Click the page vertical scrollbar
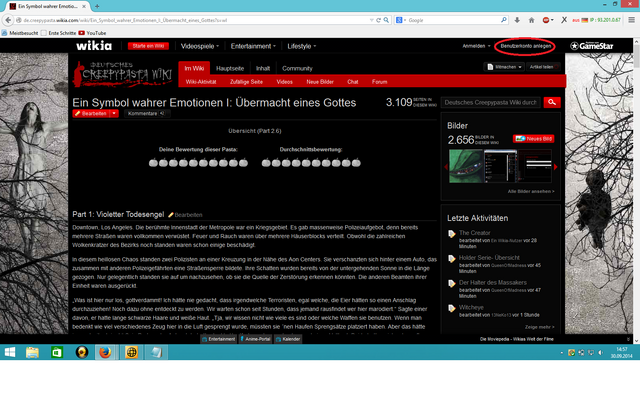640x405 pixels. [636, 192]
